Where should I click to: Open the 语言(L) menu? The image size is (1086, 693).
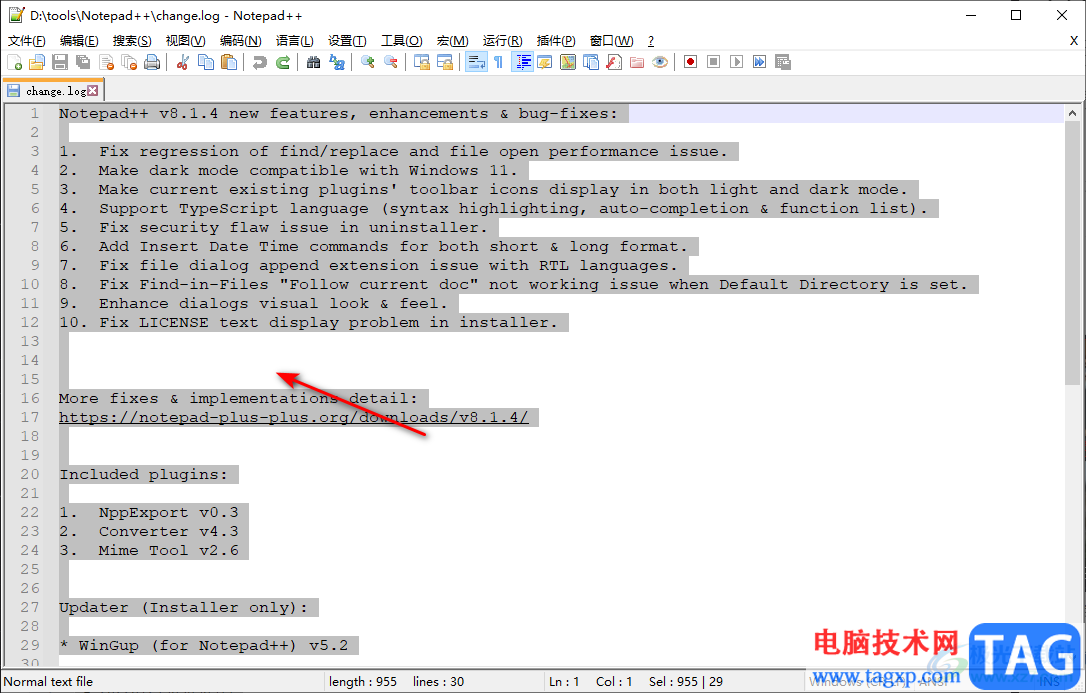point(294,41)
